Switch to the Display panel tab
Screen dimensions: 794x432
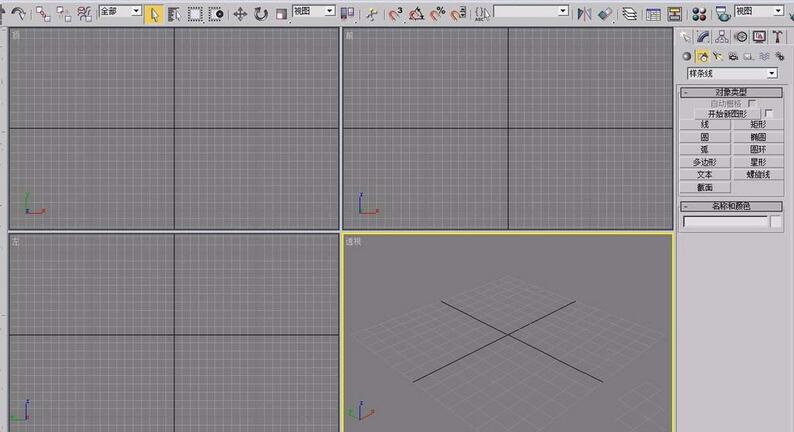tap(759, 36)
